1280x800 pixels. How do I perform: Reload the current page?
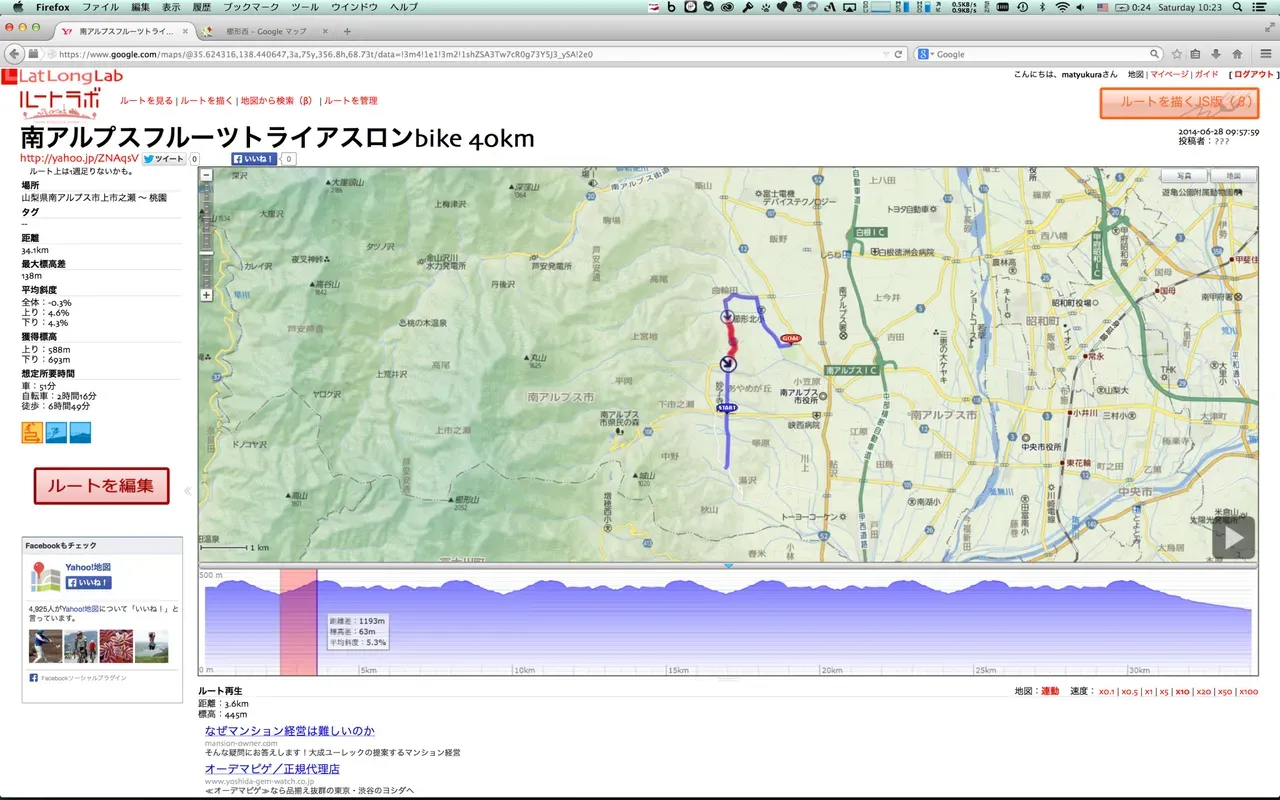click(x=898, y=54)
